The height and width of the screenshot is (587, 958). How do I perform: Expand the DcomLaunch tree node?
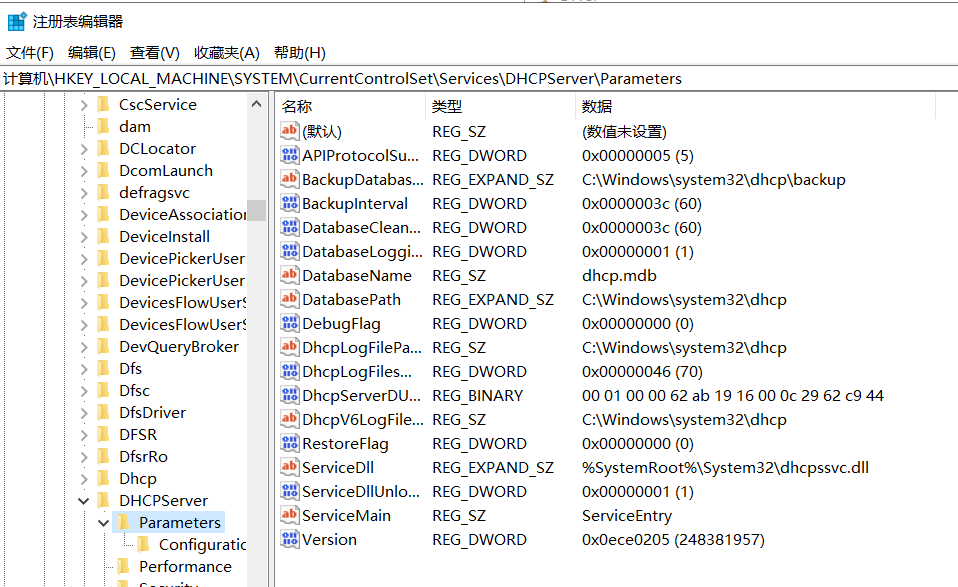pos(84,171)
